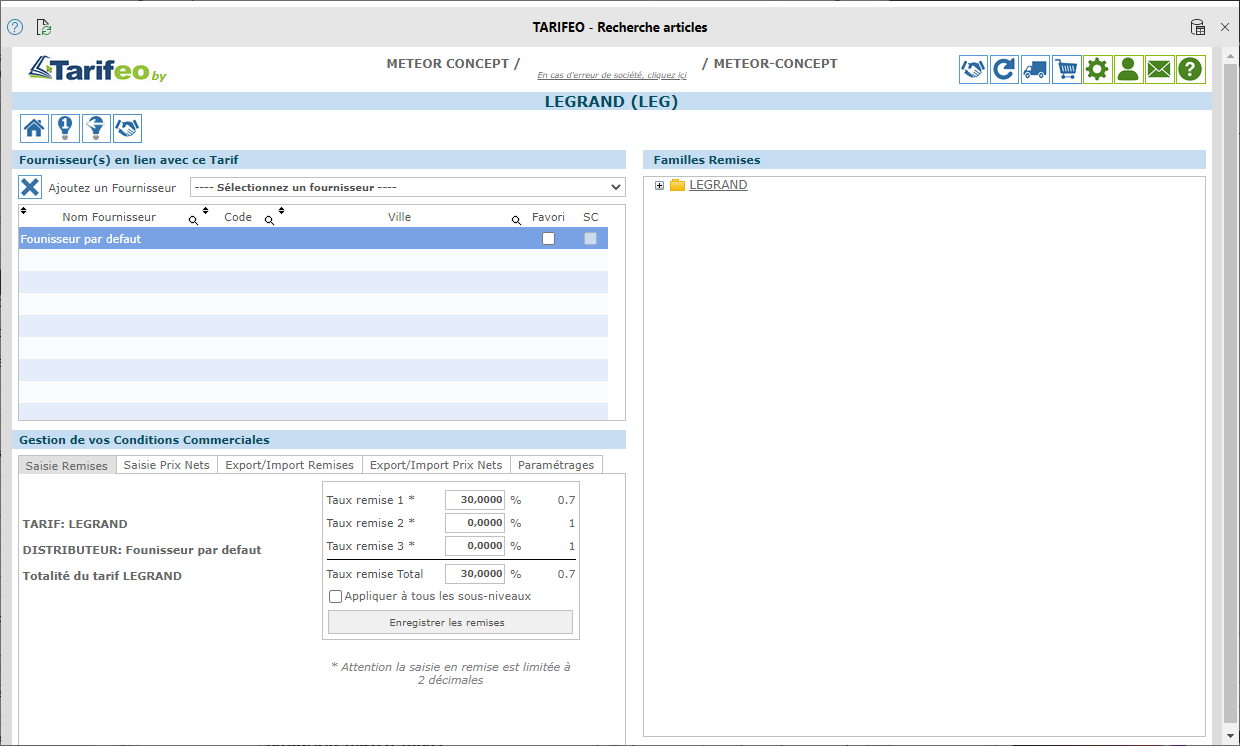Open the Export/Import Prix Nets tab
Image resolution: width=1240 pixels, height=746 pixels.
(x=436, y=465)
